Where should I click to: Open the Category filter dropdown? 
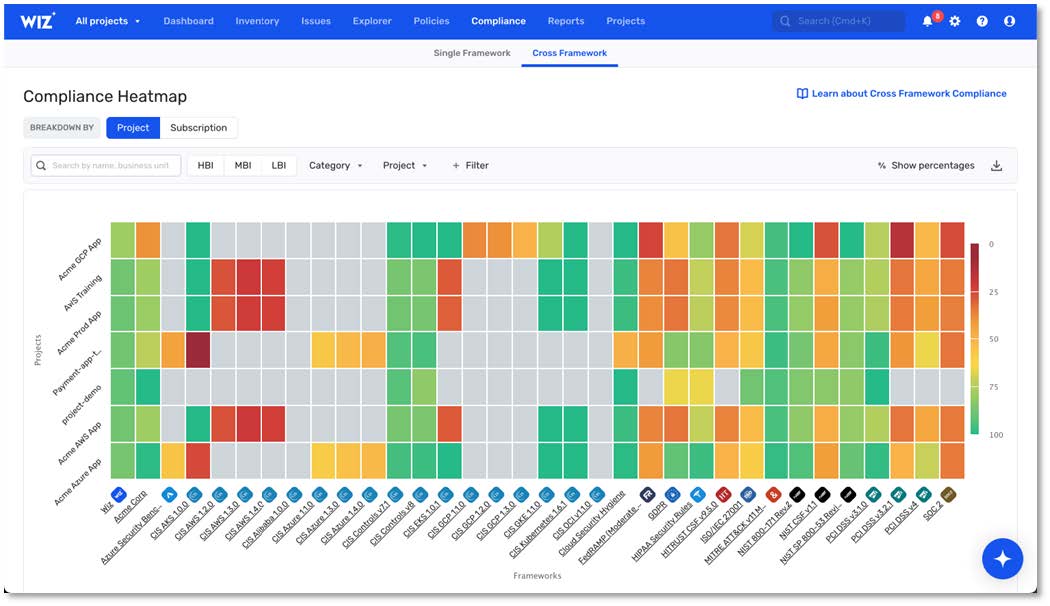tap(336, 166)
